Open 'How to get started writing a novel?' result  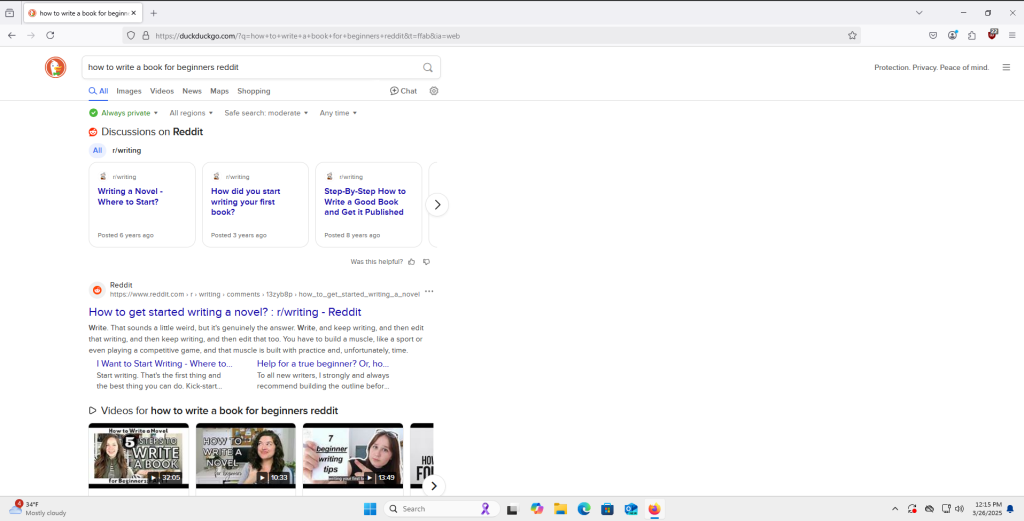225,312
